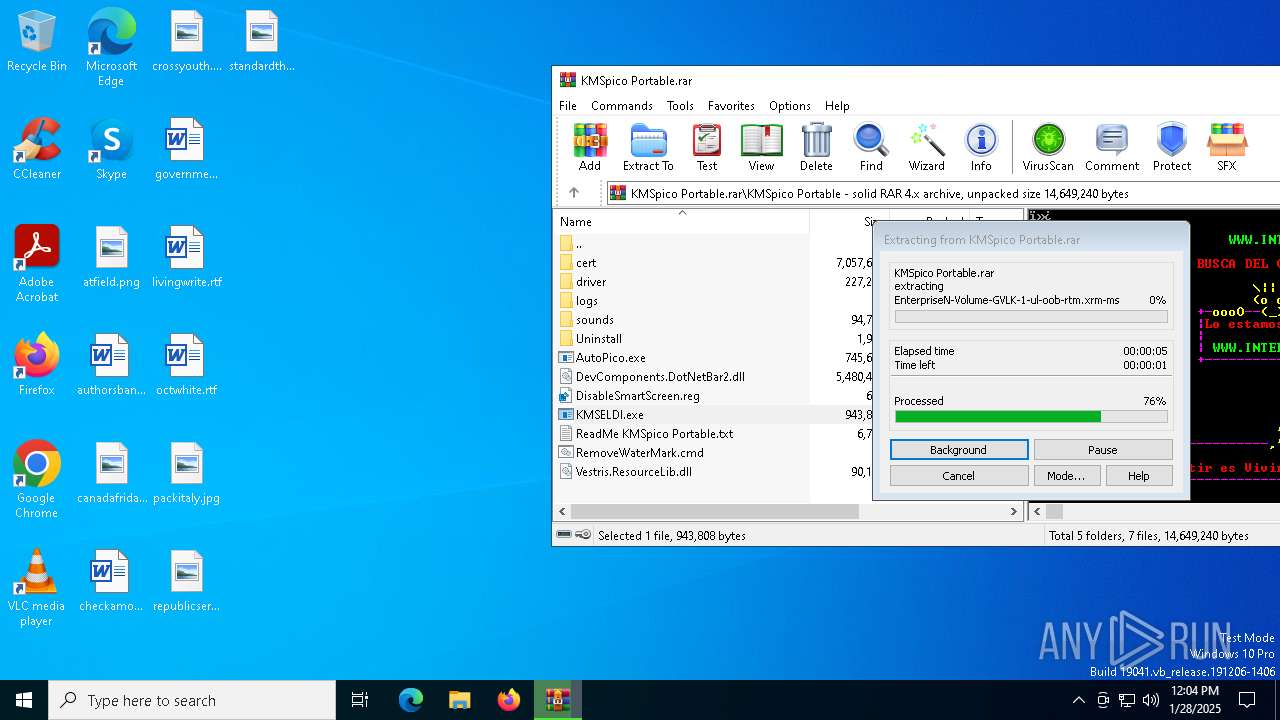
Task: Open the notification center icon
Action: (1247, 700)
